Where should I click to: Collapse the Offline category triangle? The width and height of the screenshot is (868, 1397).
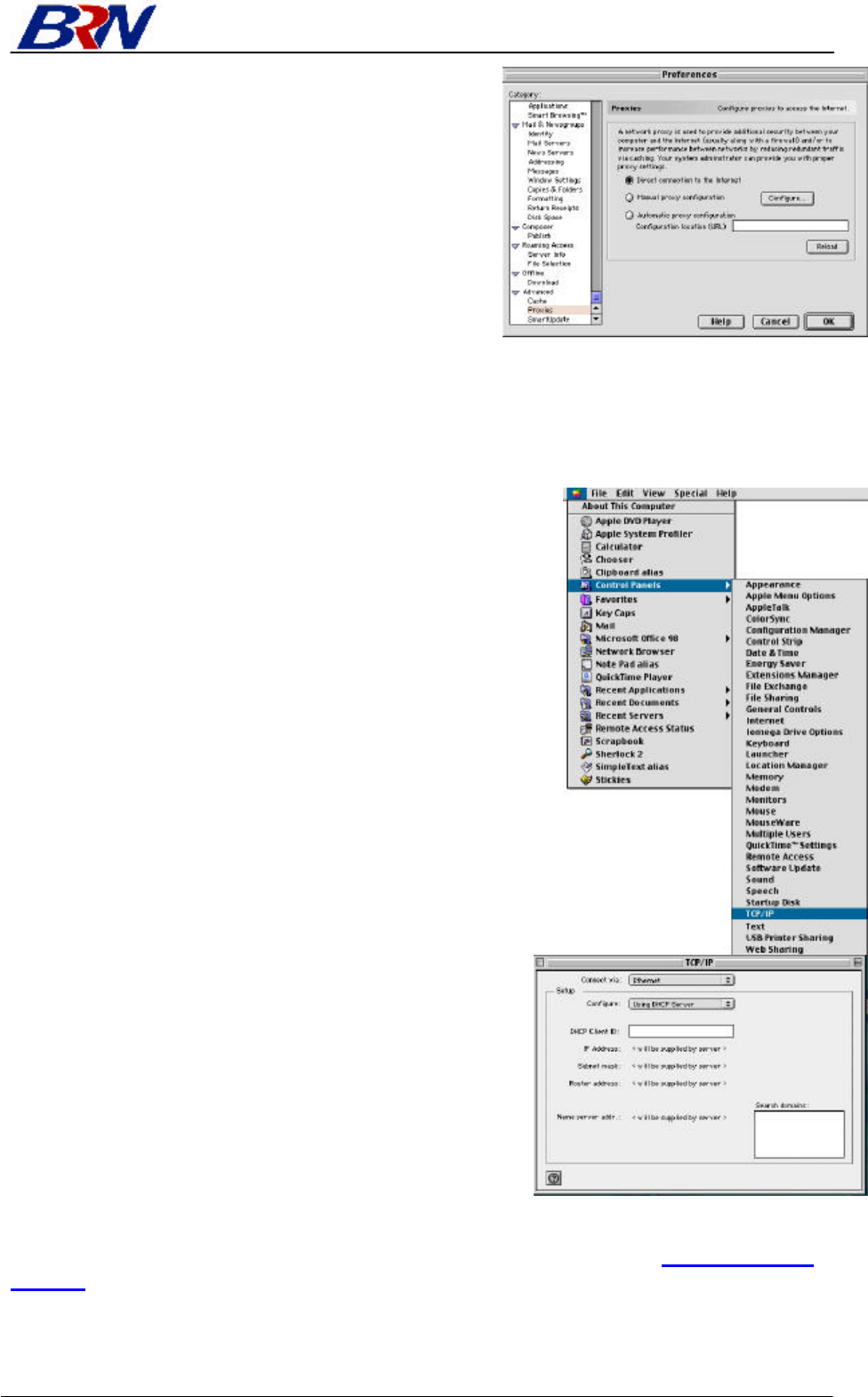(x=516, y=274)
